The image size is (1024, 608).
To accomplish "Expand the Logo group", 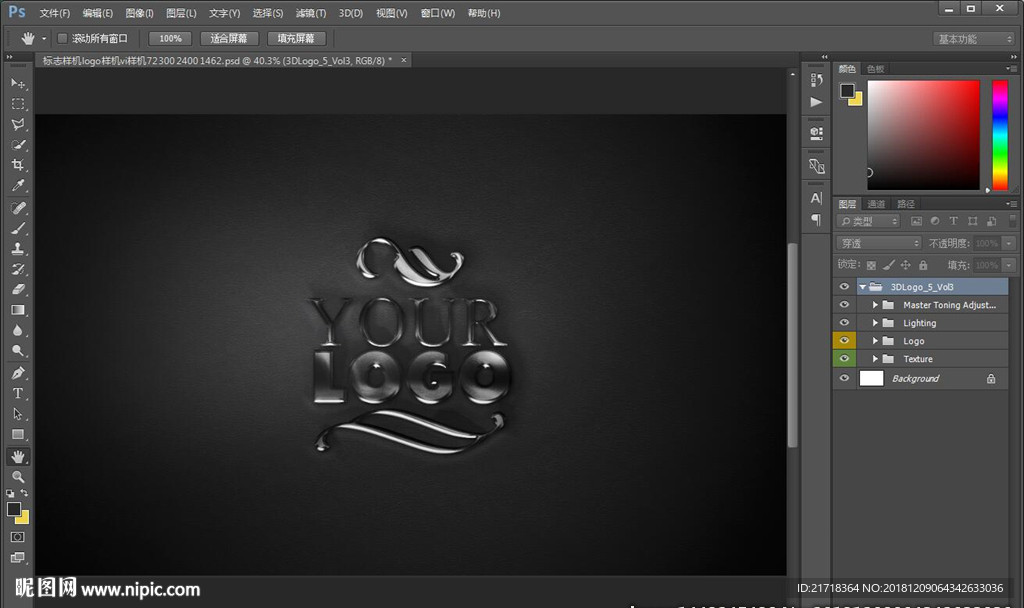I will (x=875, y=341).
